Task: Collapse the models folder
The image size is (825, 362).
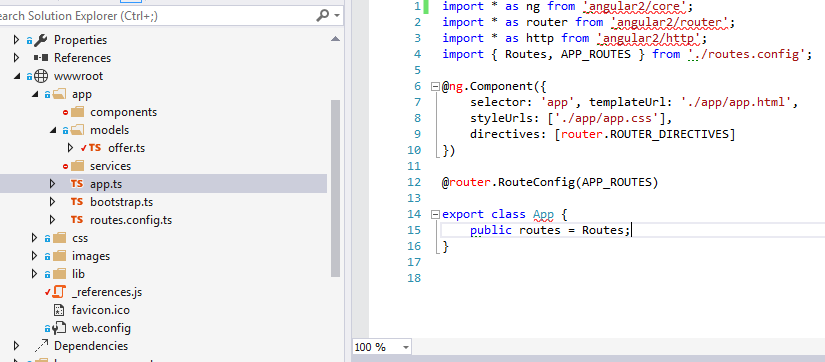Action: point(53,130)
